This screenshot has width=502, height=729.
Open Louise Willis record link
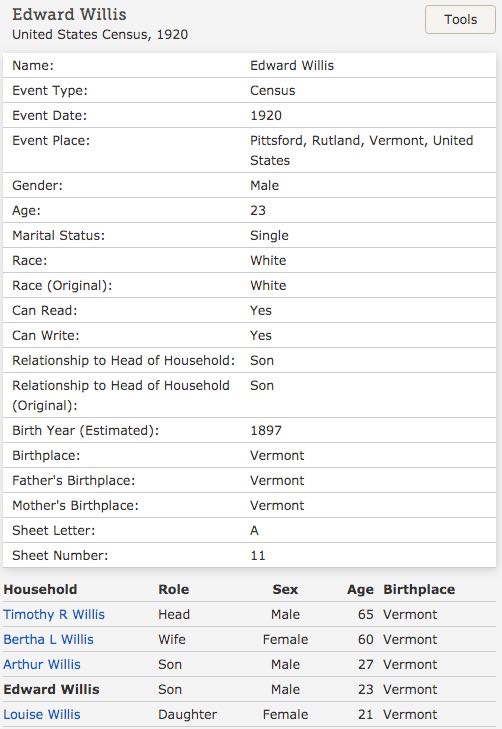pyautogui.click(x=42, y=715)
